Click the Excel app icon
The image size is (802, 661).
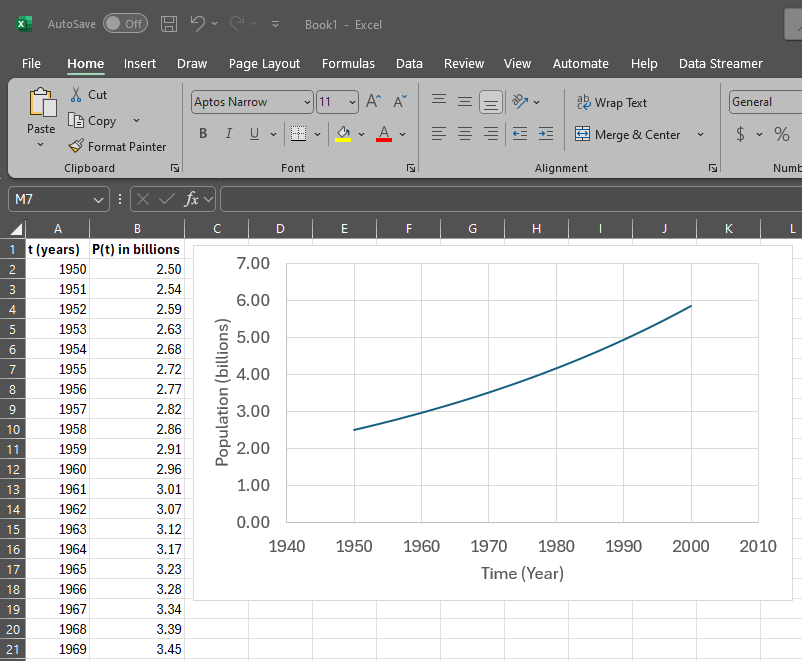[x=24, y=24]
